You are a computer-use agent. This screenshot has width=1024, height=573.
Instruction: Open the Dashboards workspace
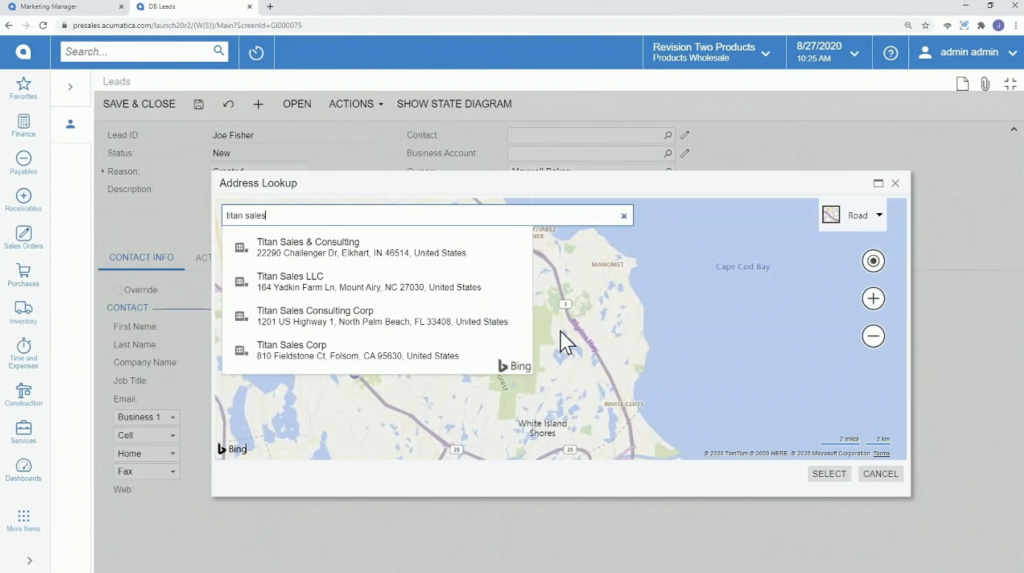coord(24,470)
